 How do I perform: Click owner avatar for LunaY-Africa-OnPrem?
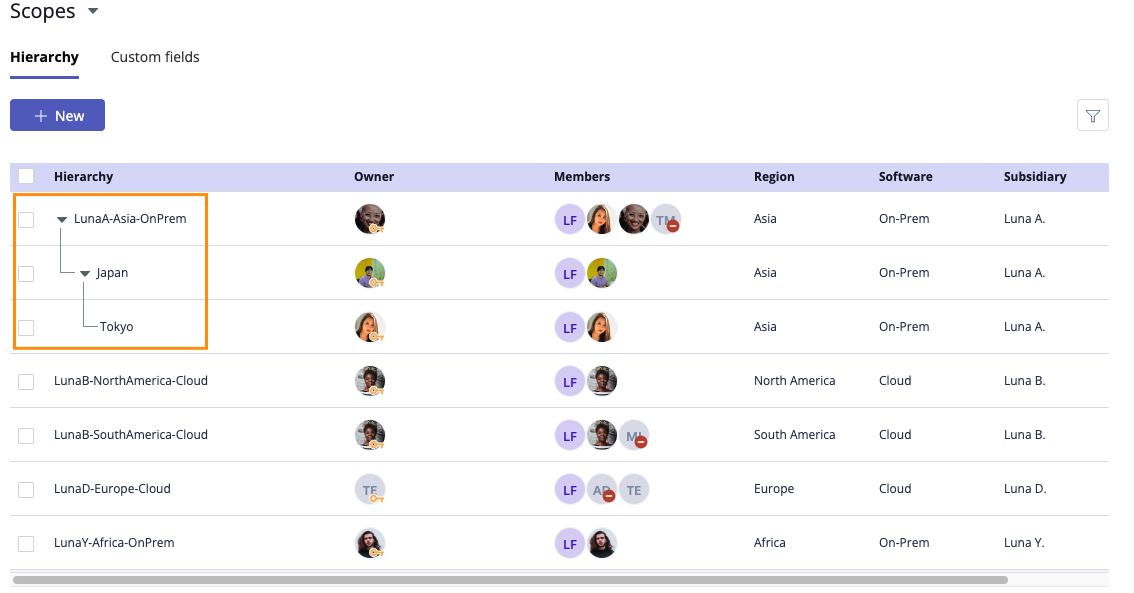point(369,543)
